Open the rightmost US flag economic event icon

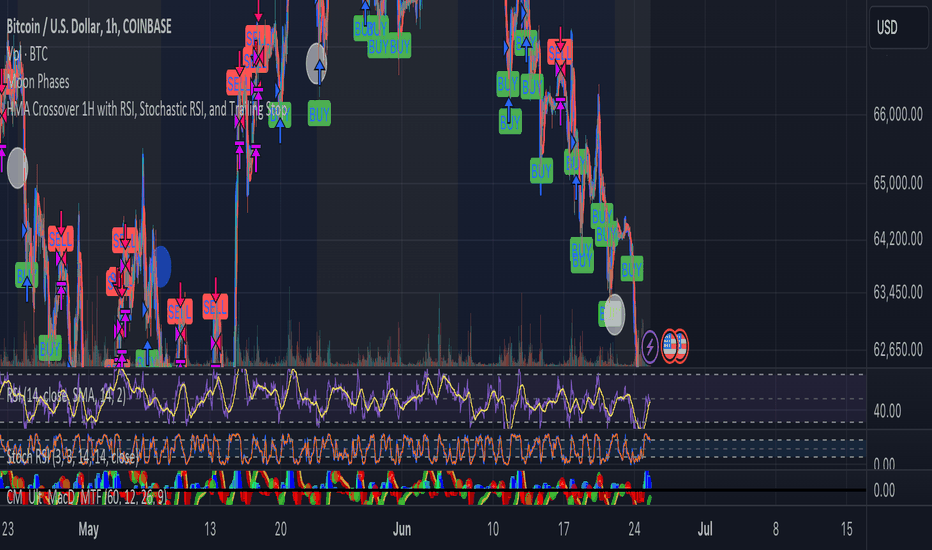(681, 346)
